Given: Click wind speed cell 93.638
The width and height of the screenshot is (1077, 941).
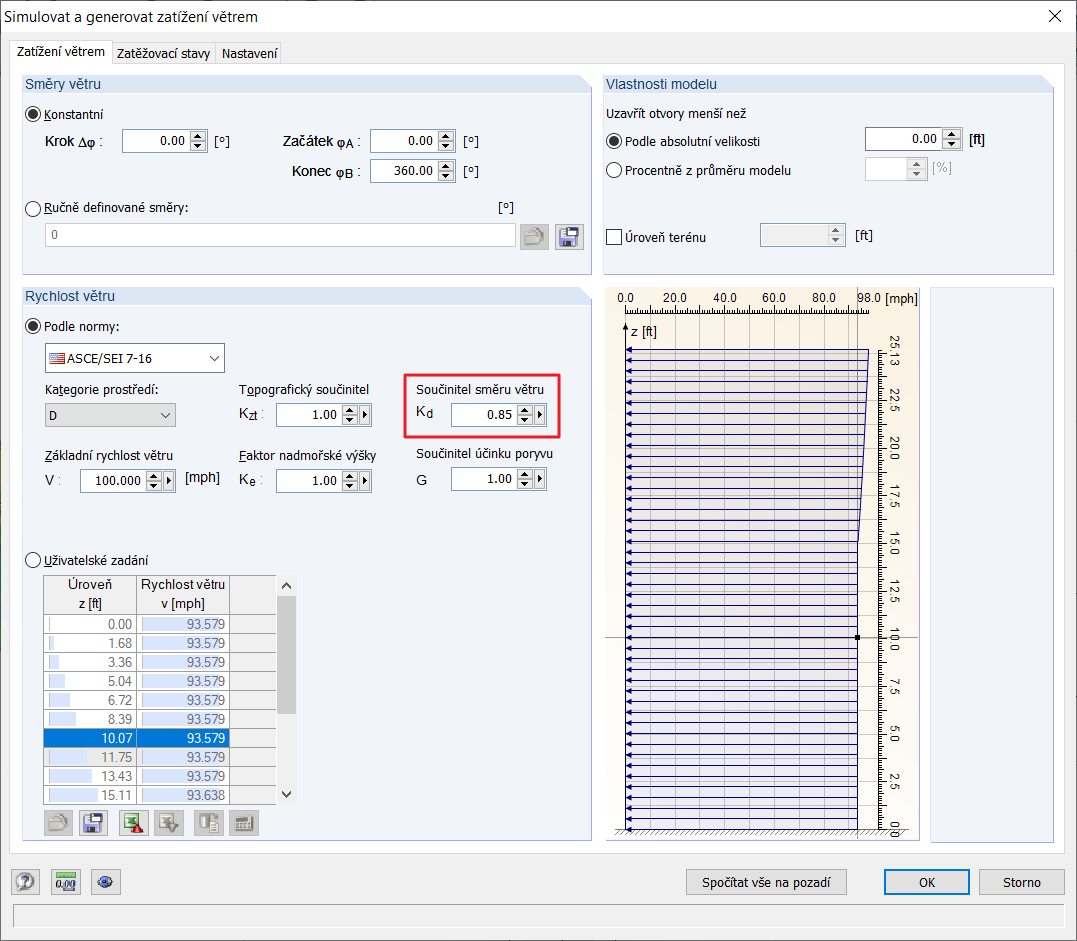Looking at the screenshot, I should point(183,795).
